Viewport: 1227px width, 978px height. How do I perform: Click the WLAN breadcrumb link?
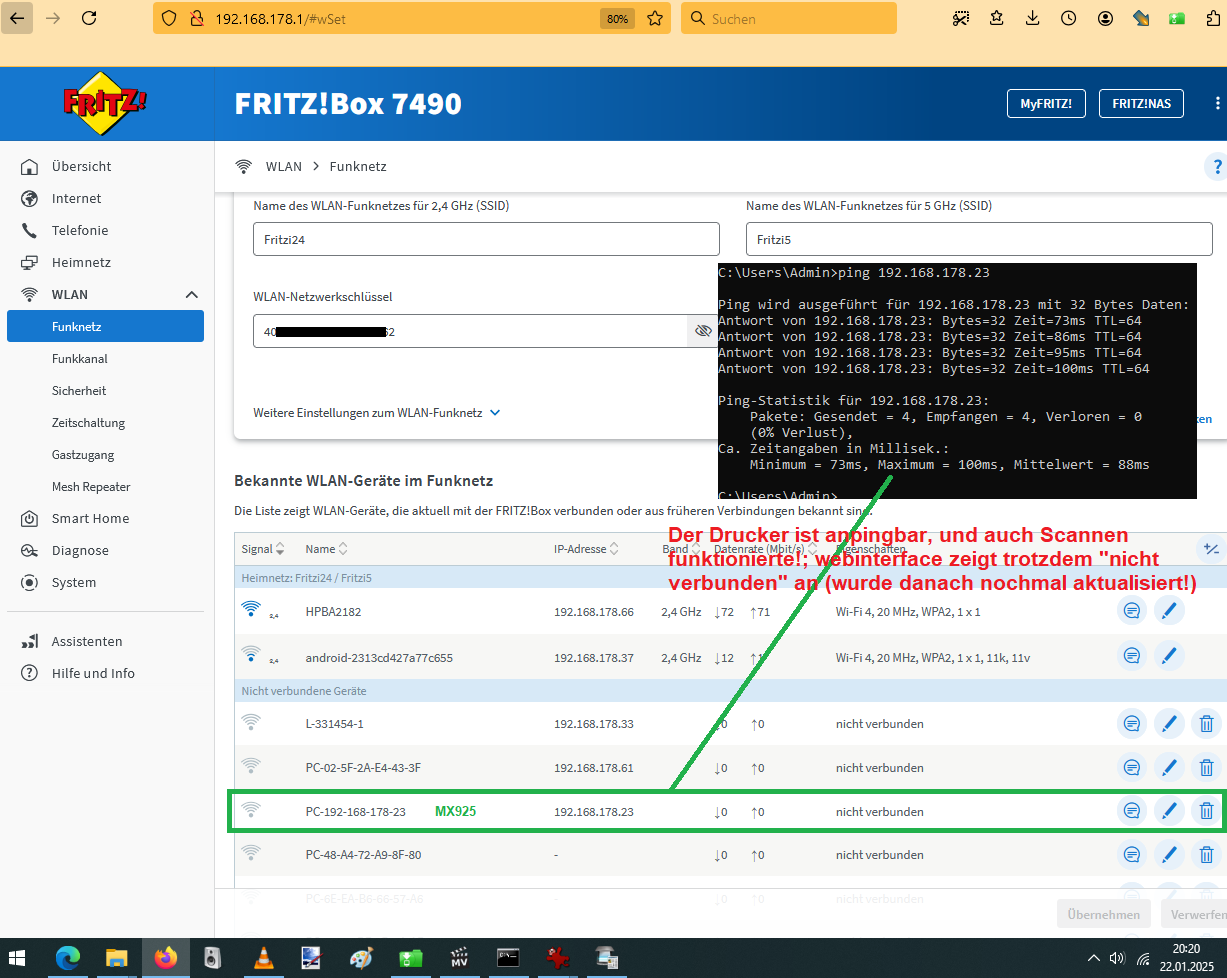(x=283, y=166)
